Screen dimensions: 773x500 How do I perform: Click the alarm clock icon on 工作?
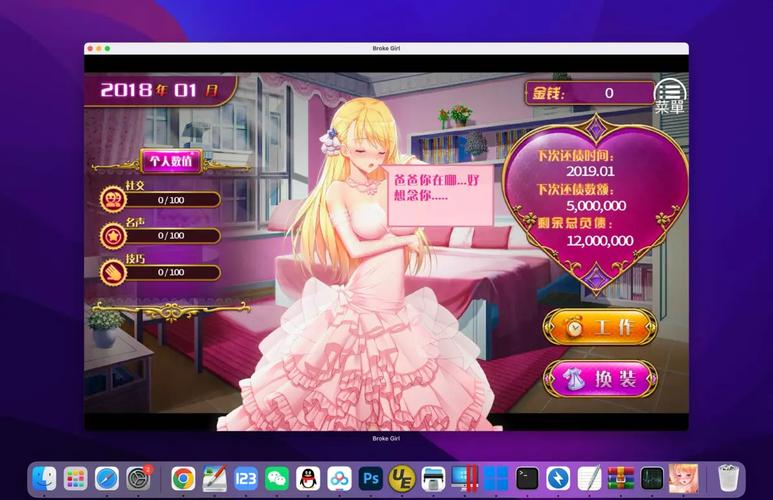(x=574, y=326)
